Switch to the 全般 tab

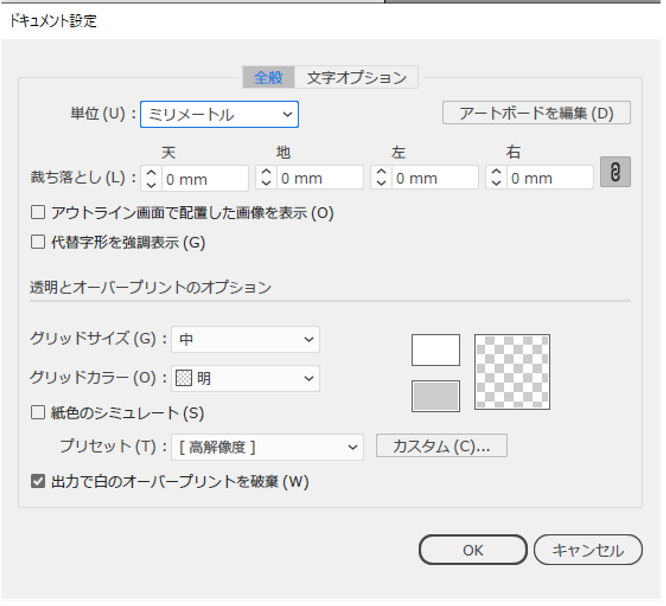(268, 78)
